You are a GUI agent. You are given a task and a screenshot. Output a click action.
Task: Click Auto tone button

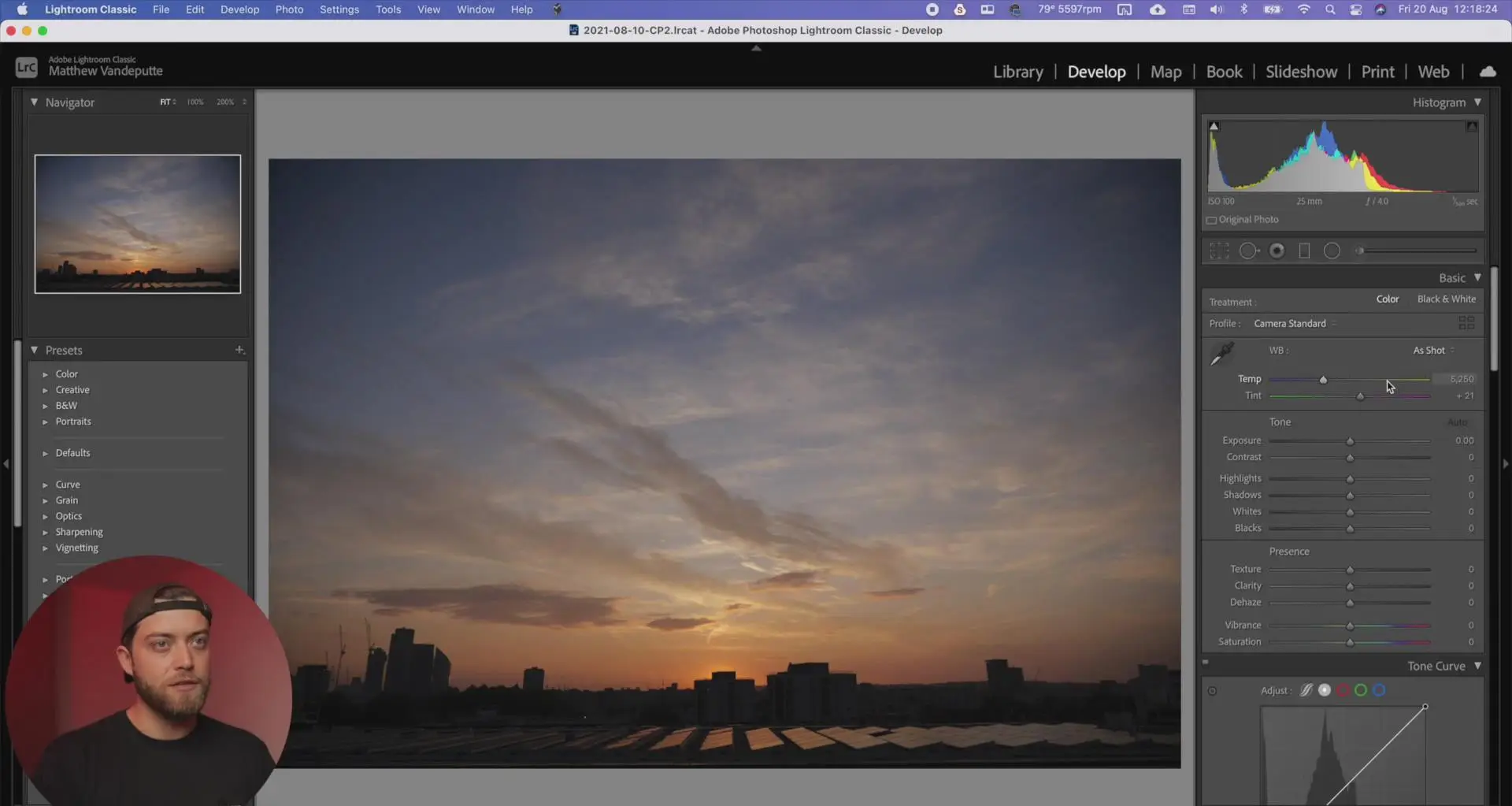[x=1457, y=422]
